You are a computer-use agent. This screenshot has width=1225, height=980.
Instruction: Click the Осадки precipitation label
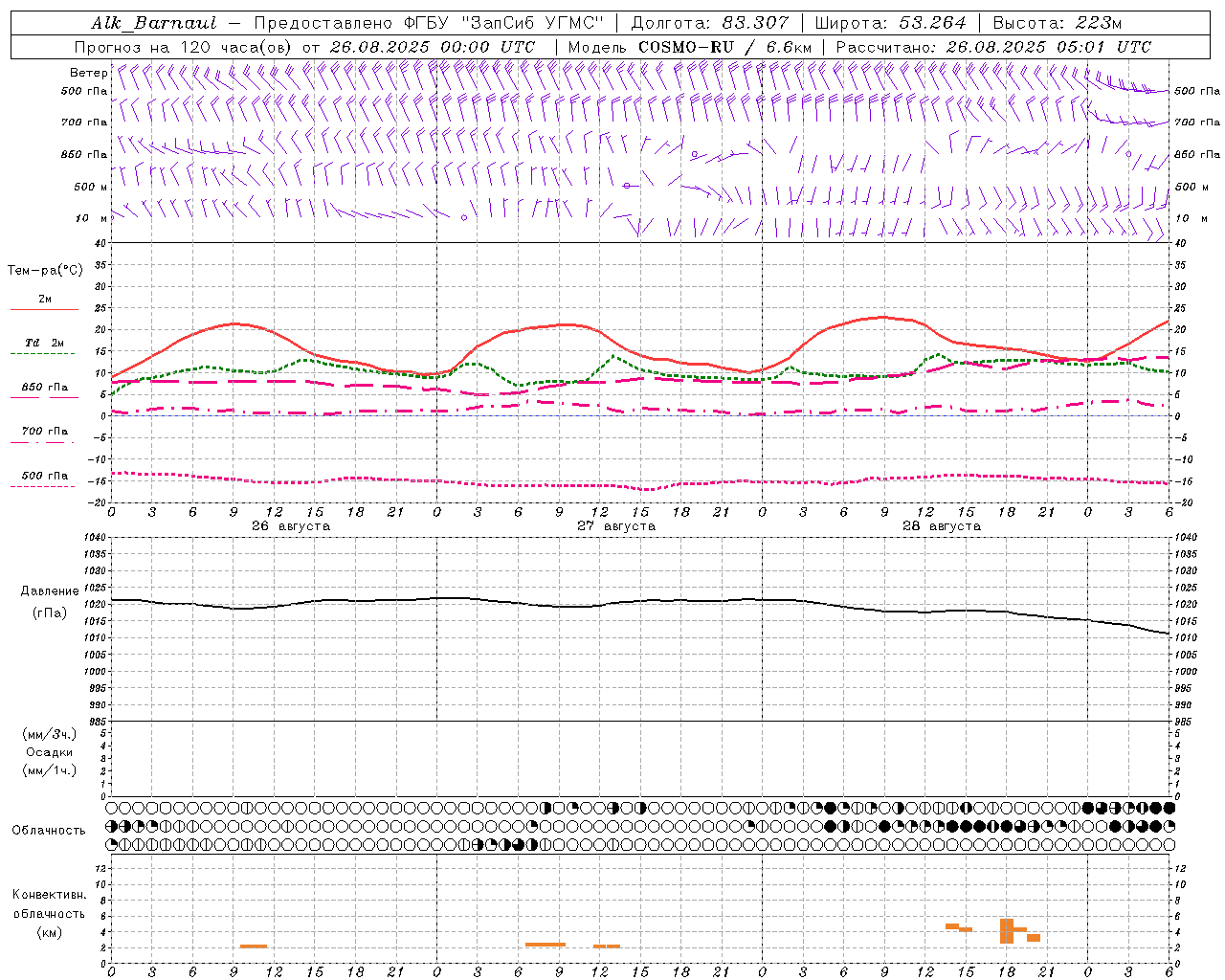50,752
